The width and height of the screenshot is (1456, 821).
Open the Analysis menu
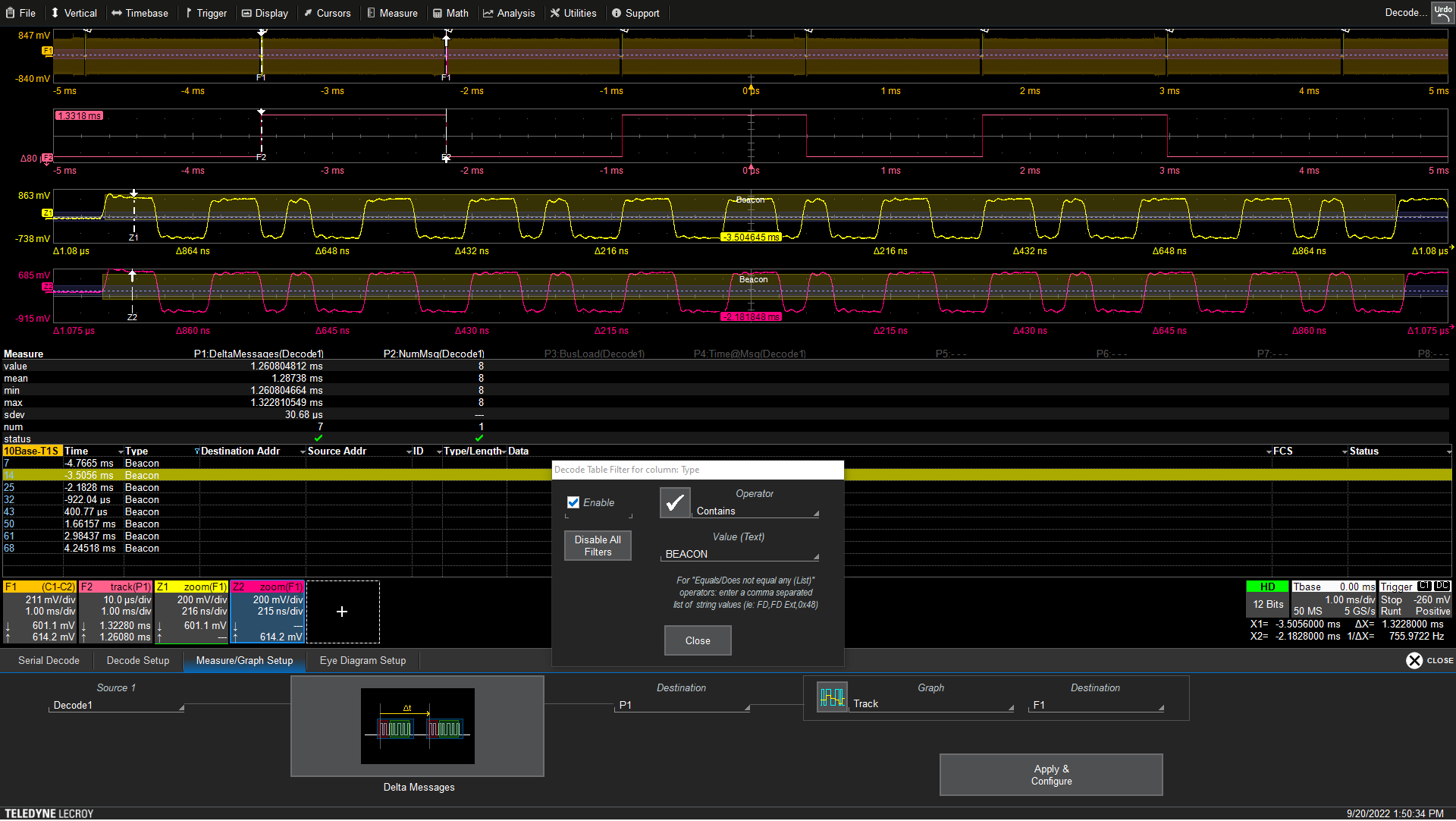(509, 13)
